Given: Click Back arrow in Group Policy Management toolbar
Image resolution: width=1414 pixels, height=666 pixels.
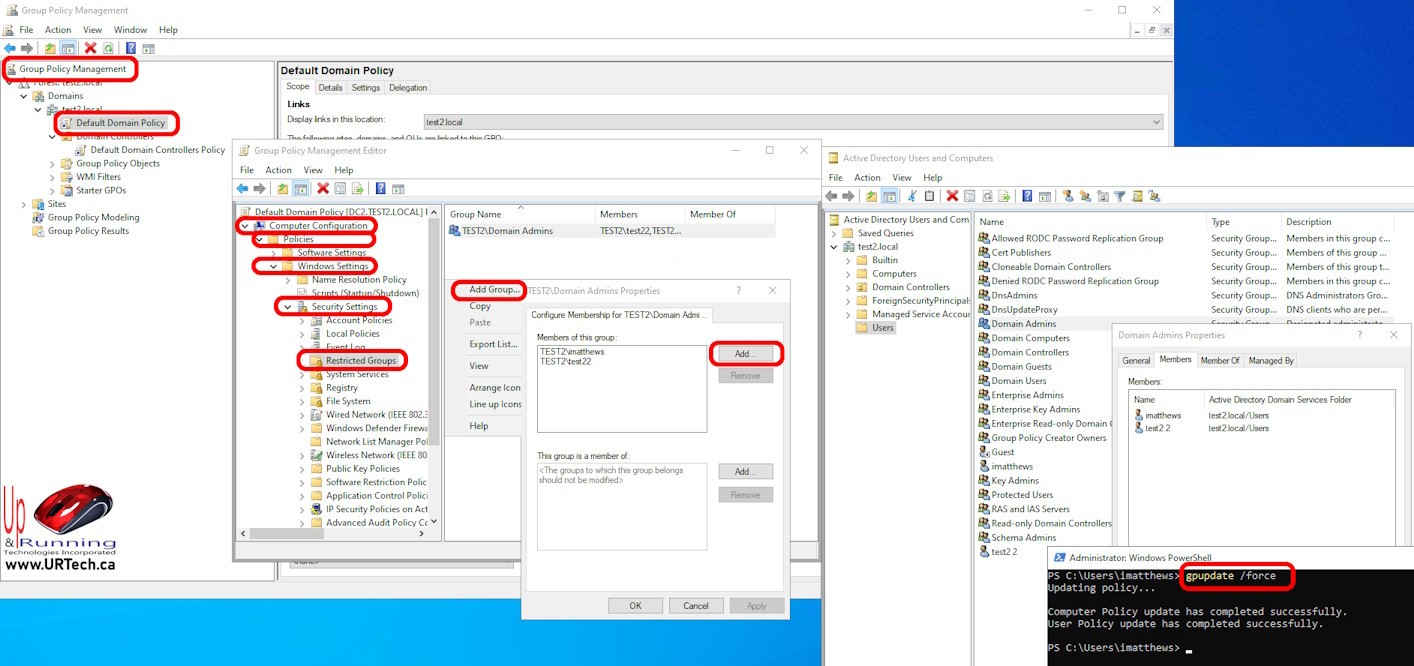Looking at the screenshot, I should 10,48.
